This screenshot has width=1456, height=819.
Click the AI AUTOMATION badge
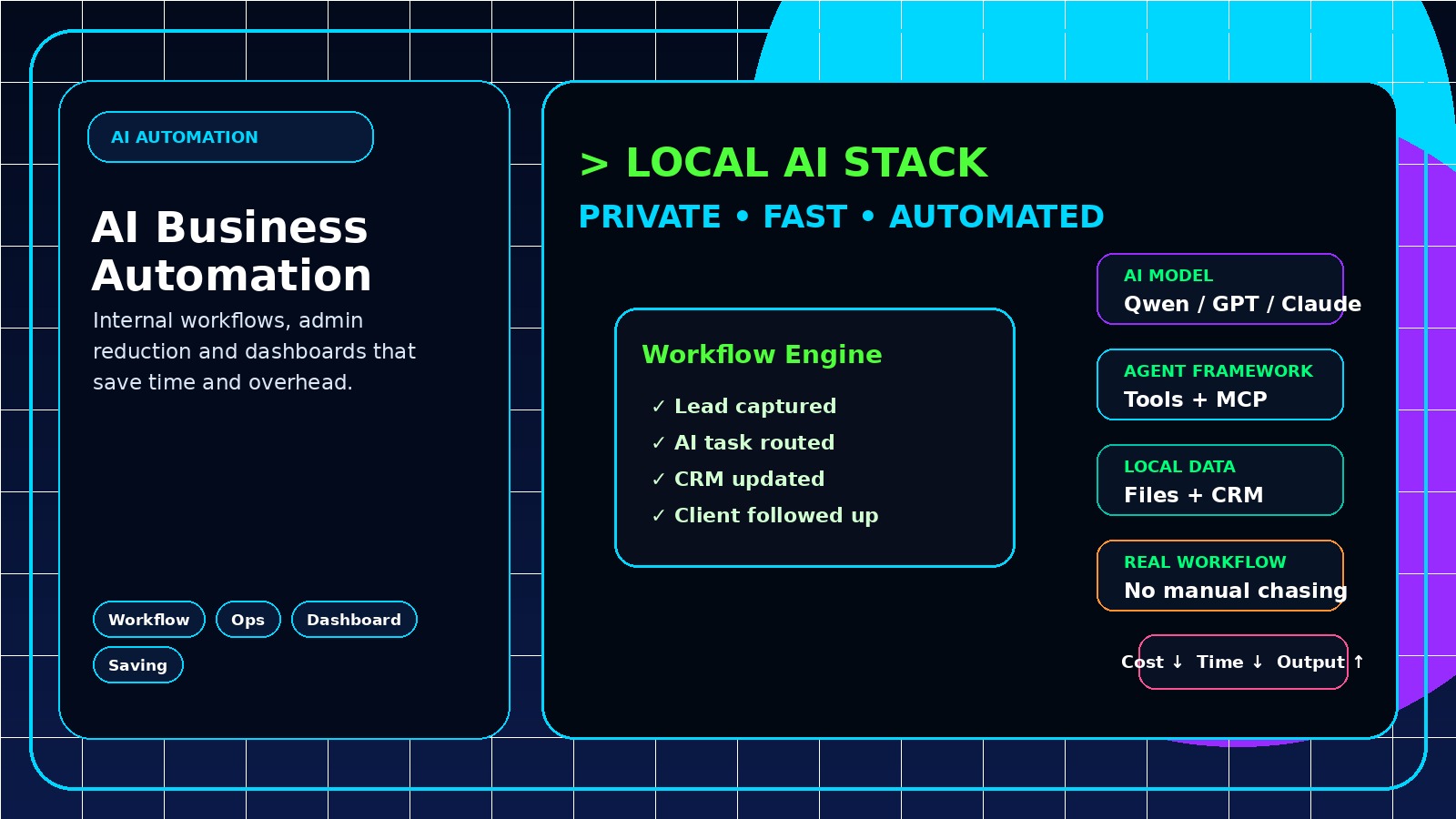[230, 136]
